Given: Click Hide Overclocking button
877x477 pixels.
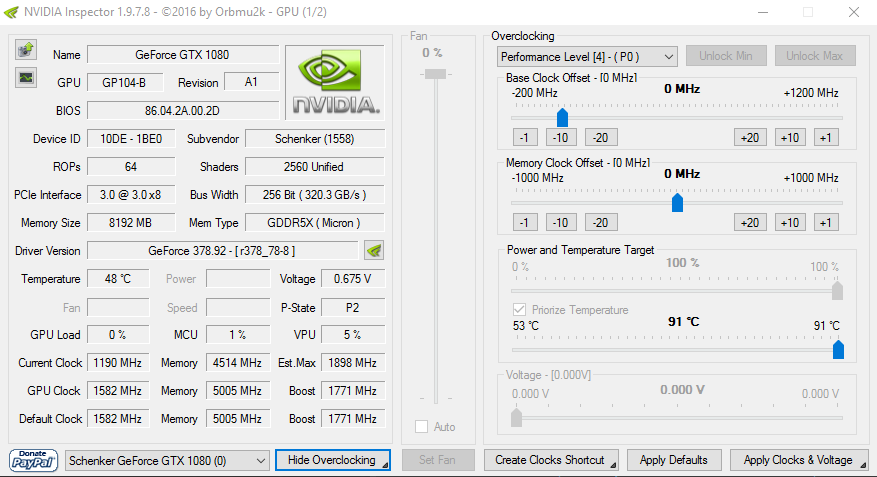Looking at the screenshot, I should click(x=333, y=460).
